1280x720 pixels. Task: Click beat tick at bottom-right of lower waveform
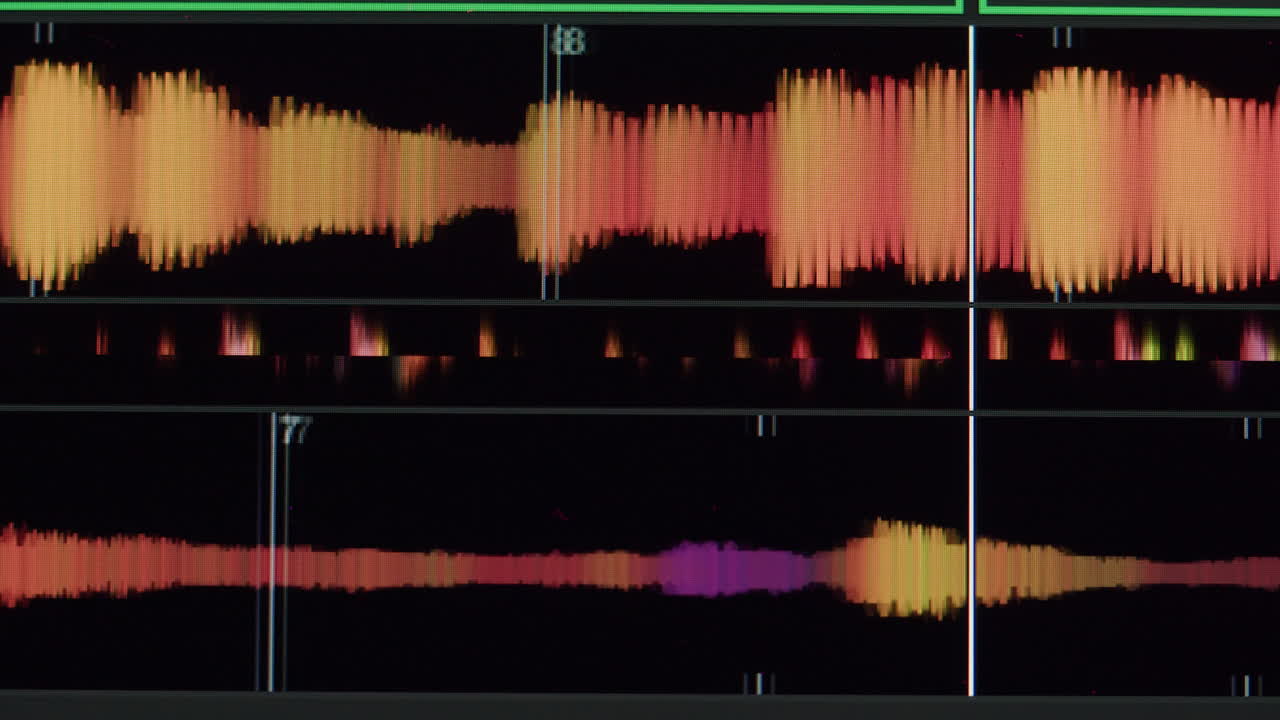click(x=1246, y=685)
